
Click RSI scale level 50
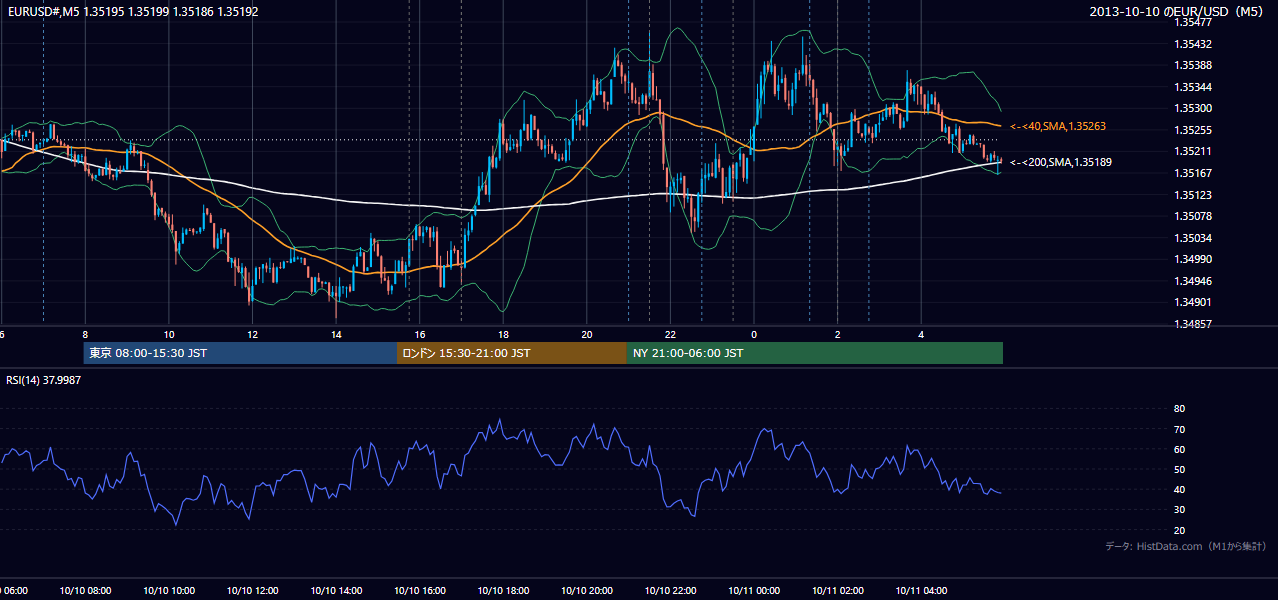pos(1179,469)
